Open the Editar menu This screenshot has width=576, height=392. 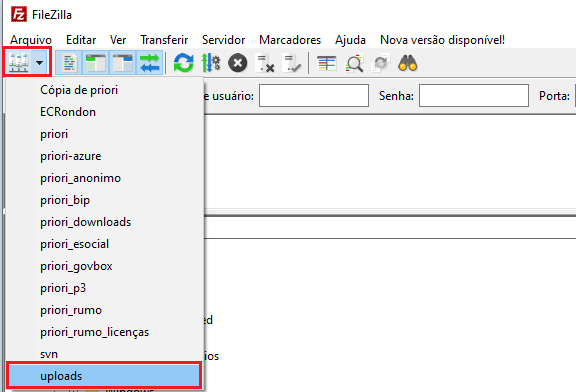[81, 40]
